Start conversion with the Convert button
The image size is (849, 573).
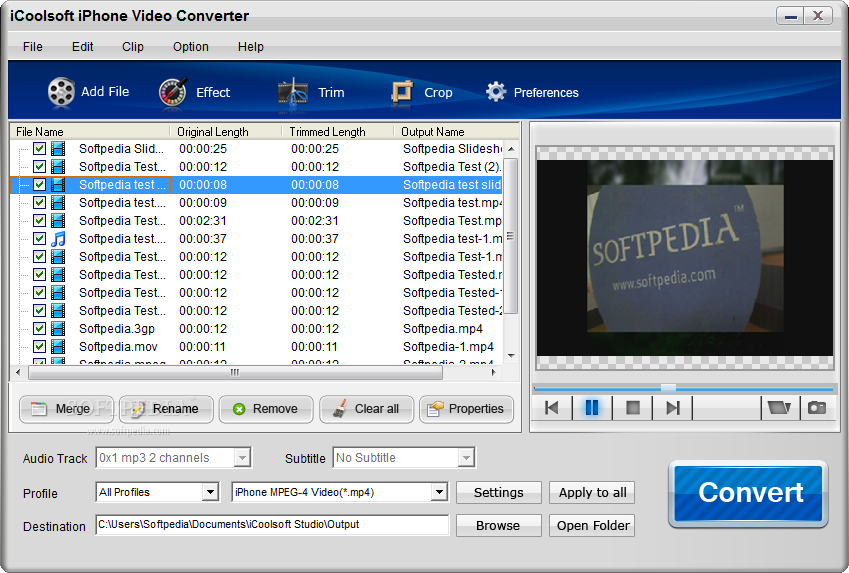click(x=749, y=493)
